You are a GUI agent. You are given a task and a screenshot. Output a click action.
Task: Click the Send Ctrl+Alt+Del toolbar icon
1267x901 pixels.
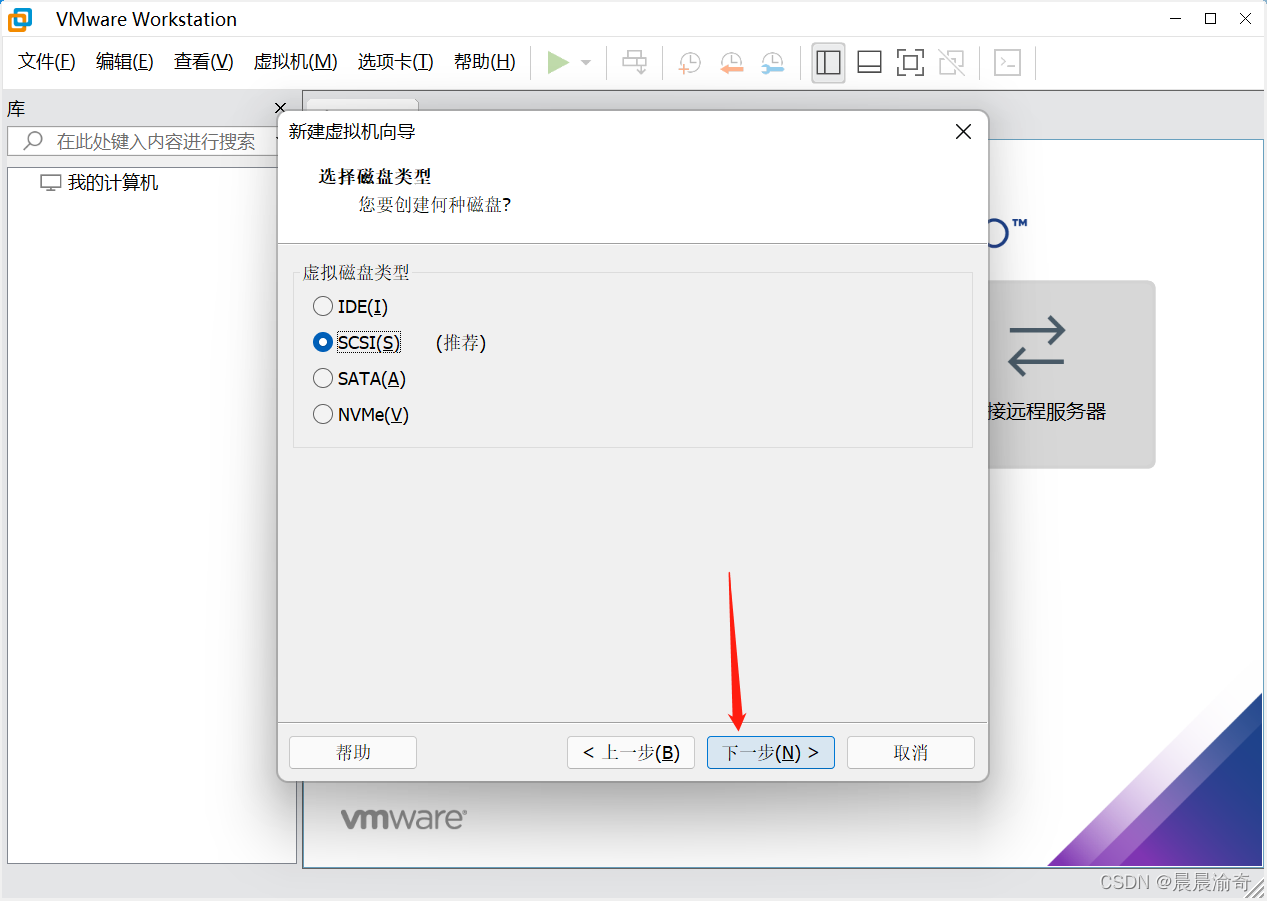[635, 62]
